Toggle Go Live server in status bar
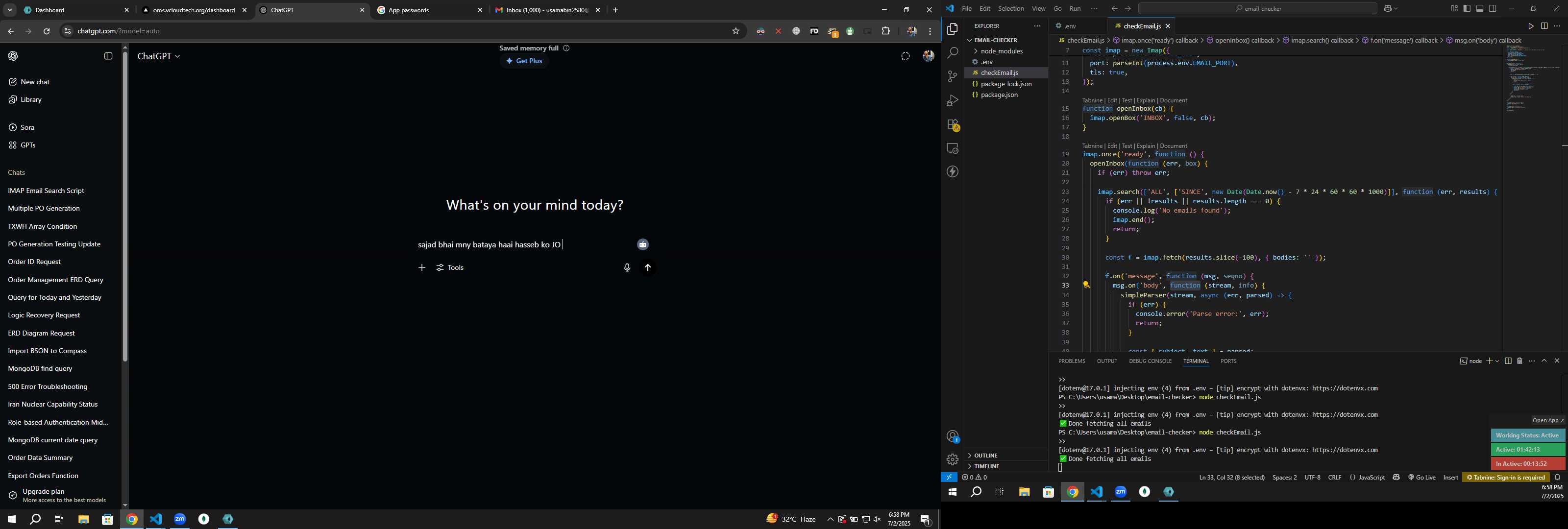This screenshot has width=1568, height=529. 1422,478
